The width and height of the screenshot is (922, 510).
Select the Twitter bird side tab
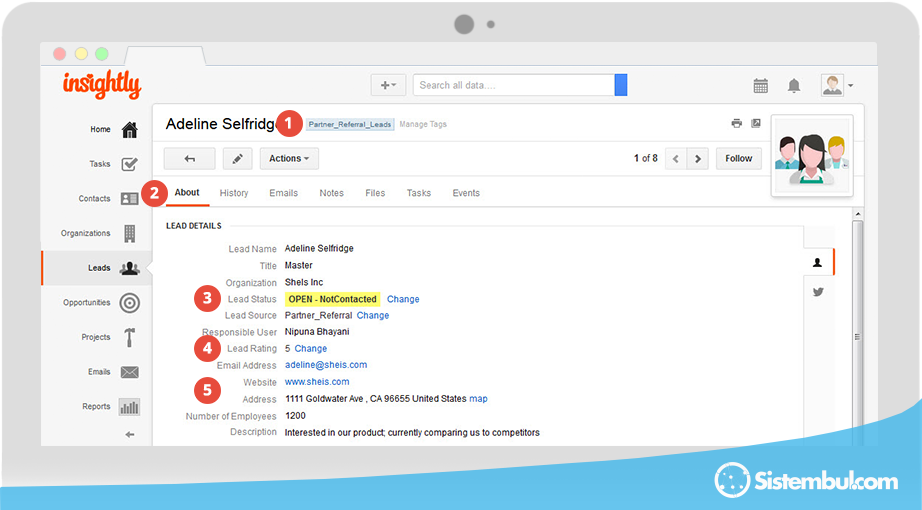click(x=818, y=292)
